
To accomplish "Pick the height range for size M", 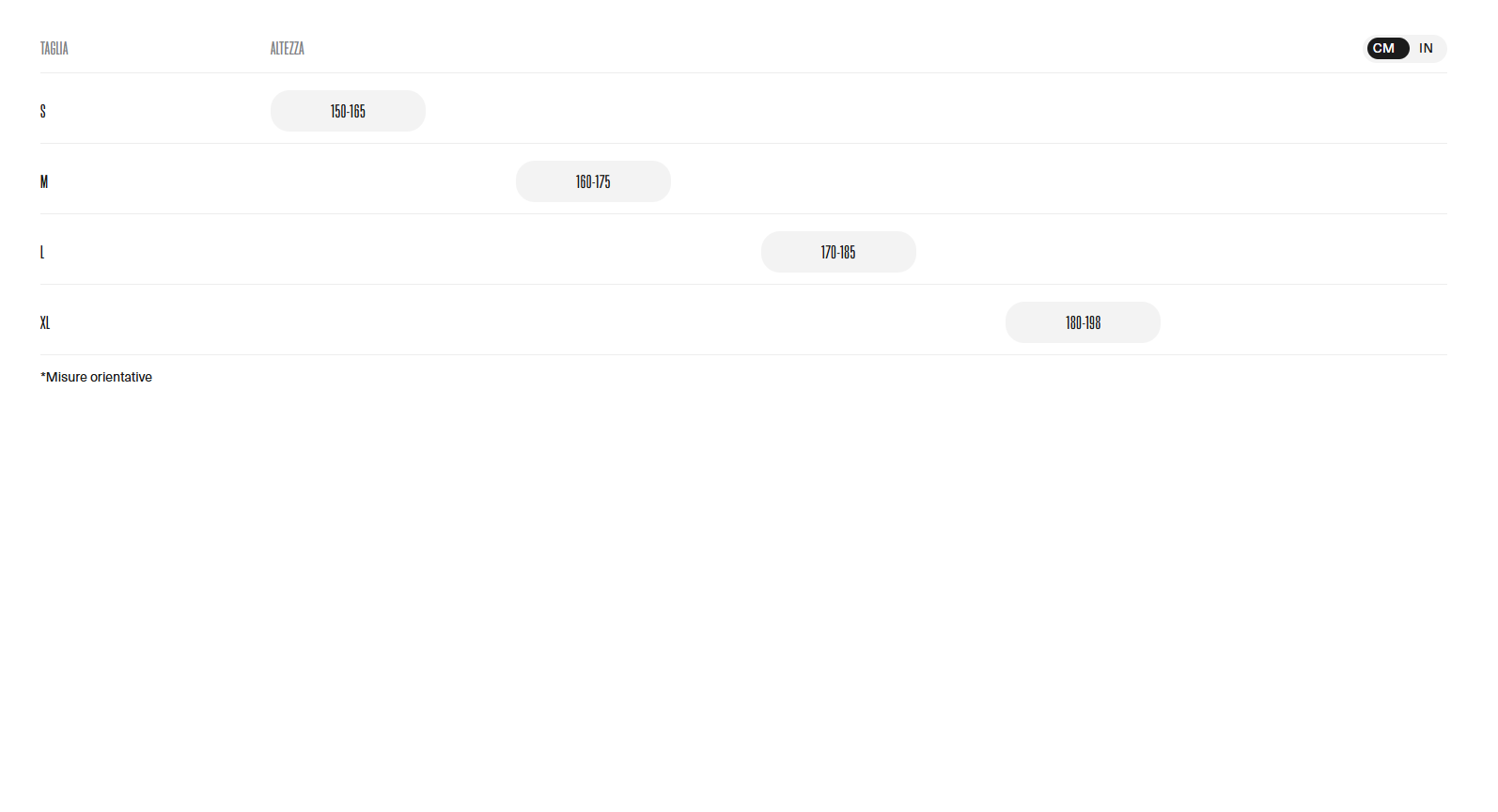I will (x=593, y=182).
